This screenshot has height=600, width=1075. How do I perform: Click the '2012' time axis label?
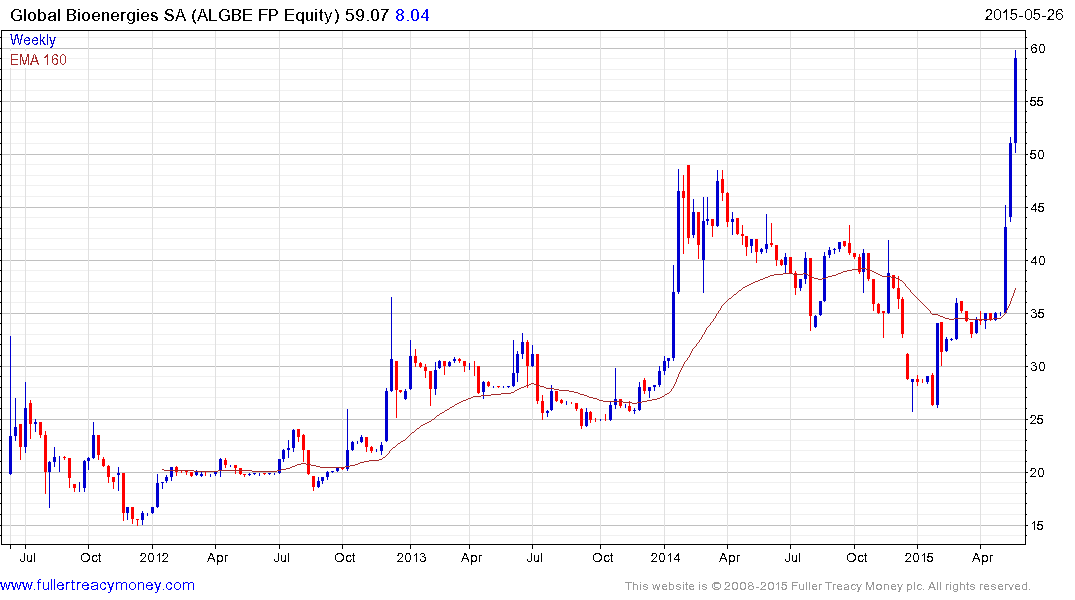[154, 557]
